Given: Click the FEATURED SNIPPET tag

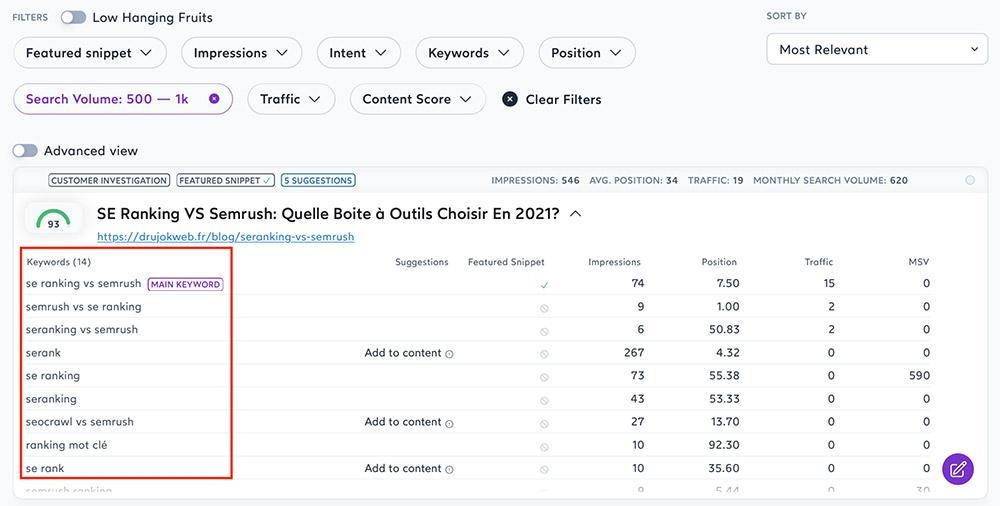Looking at the screenshot, I should (x=226, y=181).
